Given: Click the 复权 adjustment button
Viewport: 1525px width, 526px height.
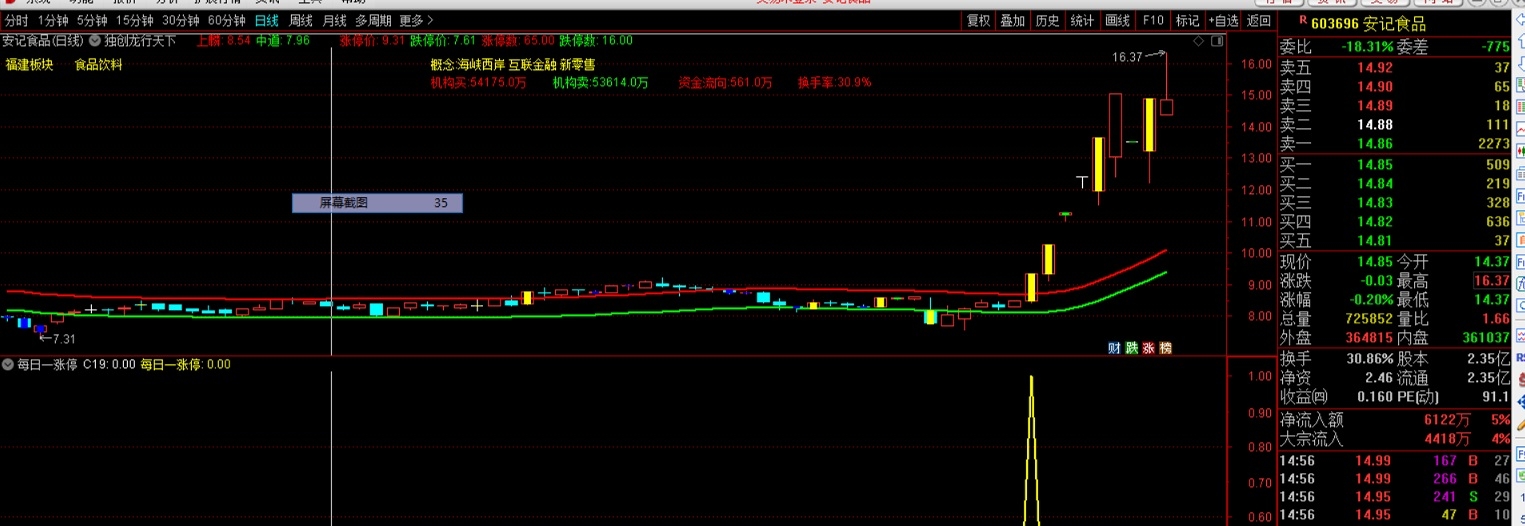Looking at the screenshot, I should (978, 20).
